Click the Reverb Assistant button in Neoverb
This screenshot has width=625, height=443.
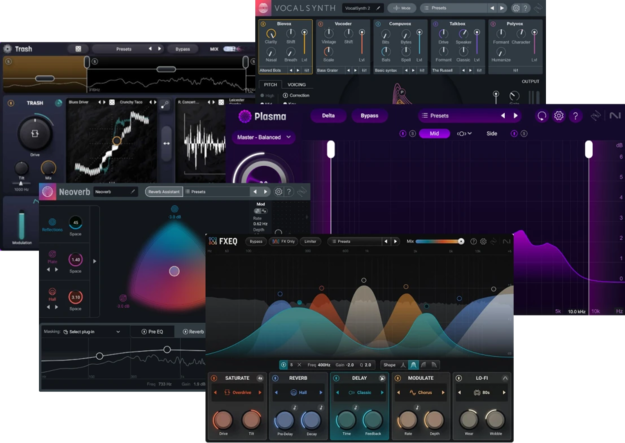(x=163, y=192)
